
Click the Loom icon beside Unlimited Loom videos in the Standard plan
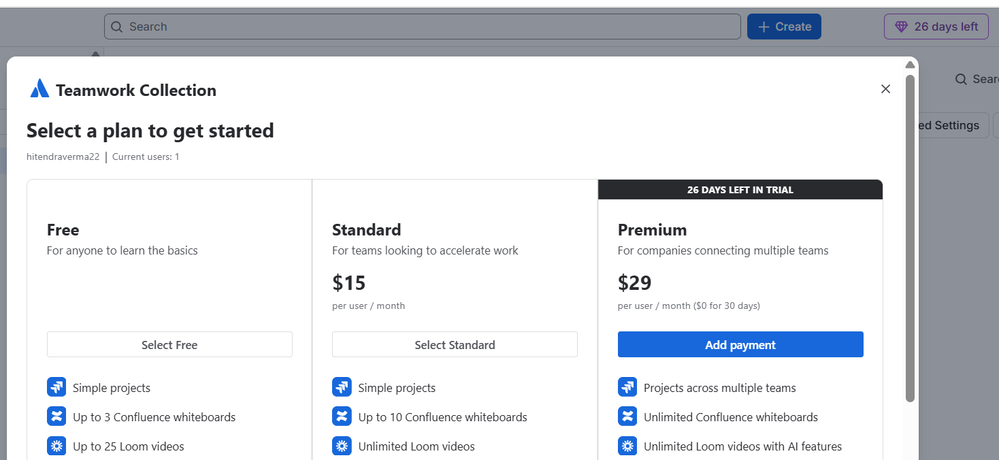(x=341, y=446)
